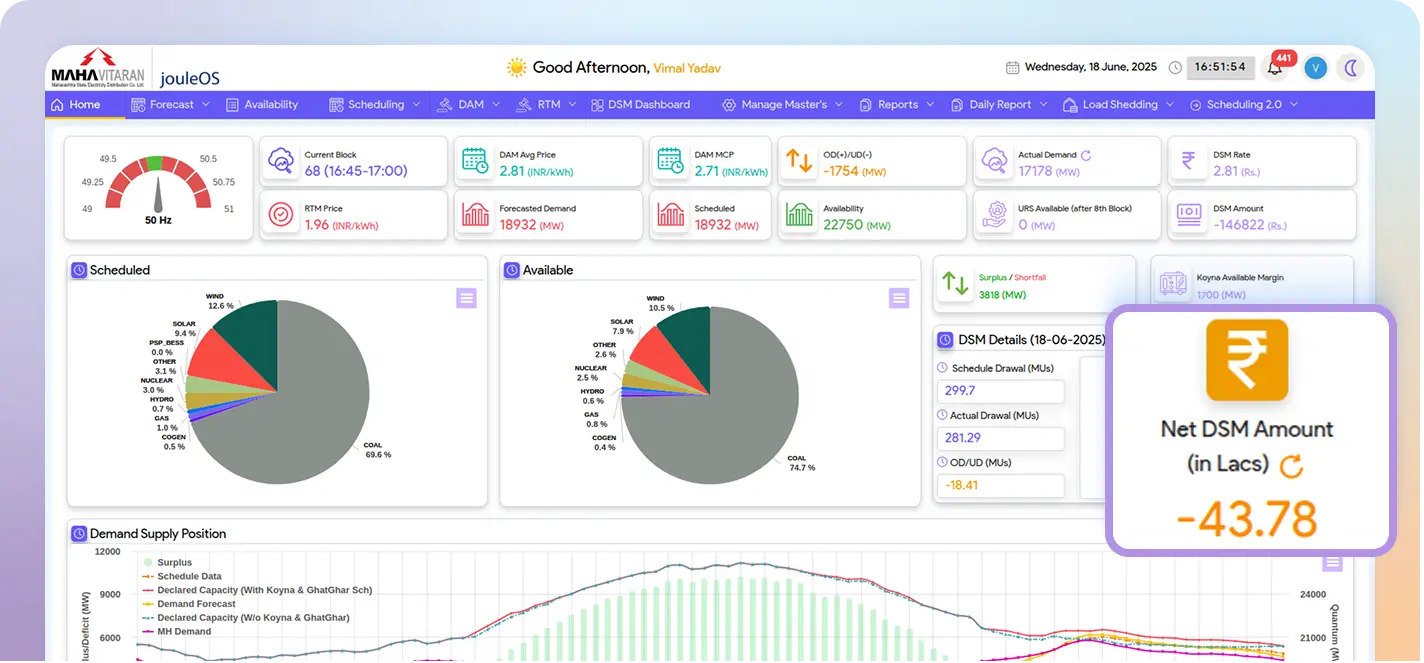Click the calendar icon beside the date
The width and height of the screenshot is (1424, 663).
(x=1013, y=67)
